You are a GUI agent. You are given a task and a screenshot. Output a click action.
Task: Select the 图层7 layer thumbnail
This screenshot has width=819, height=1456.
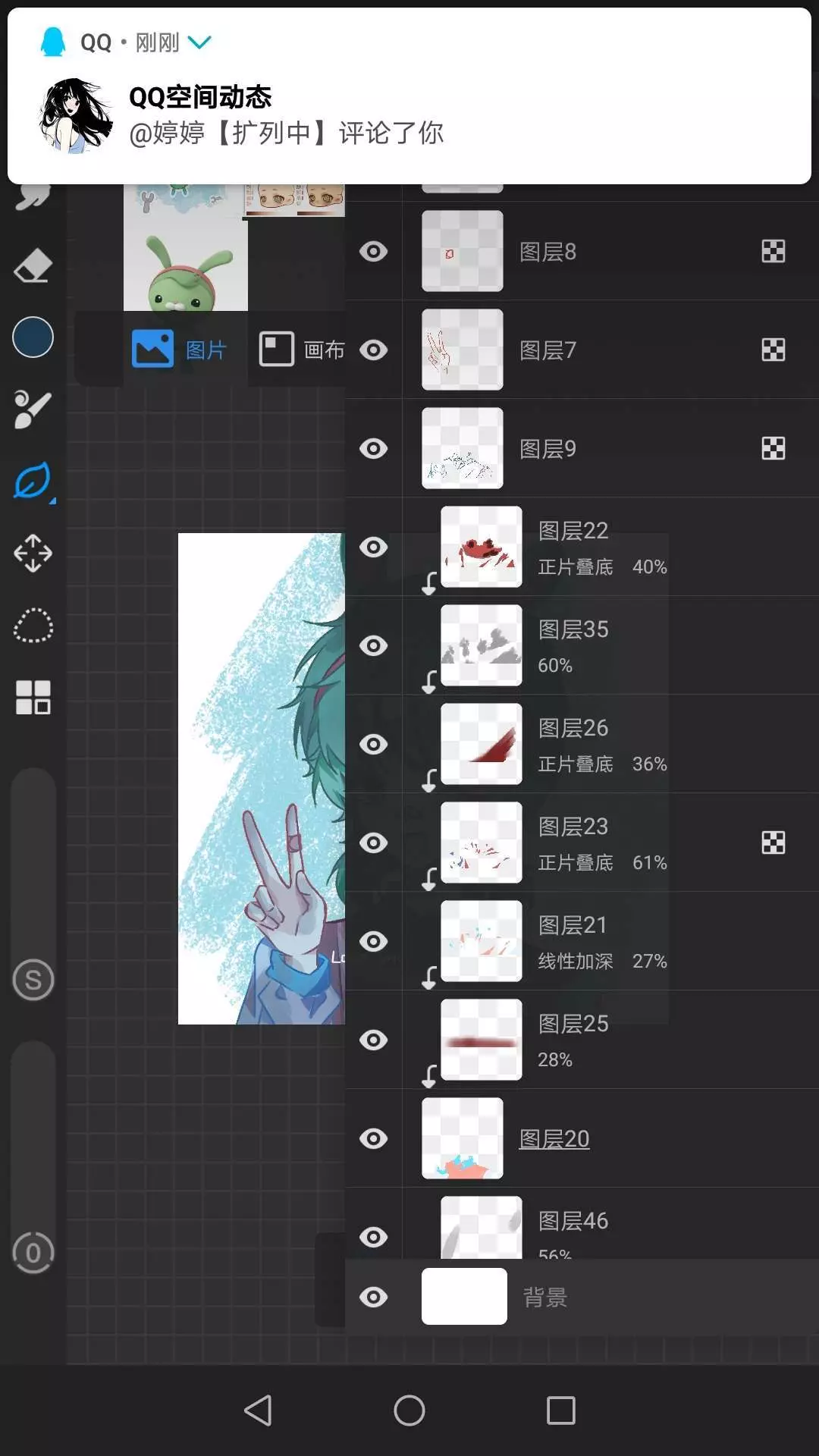coord(462,350)
